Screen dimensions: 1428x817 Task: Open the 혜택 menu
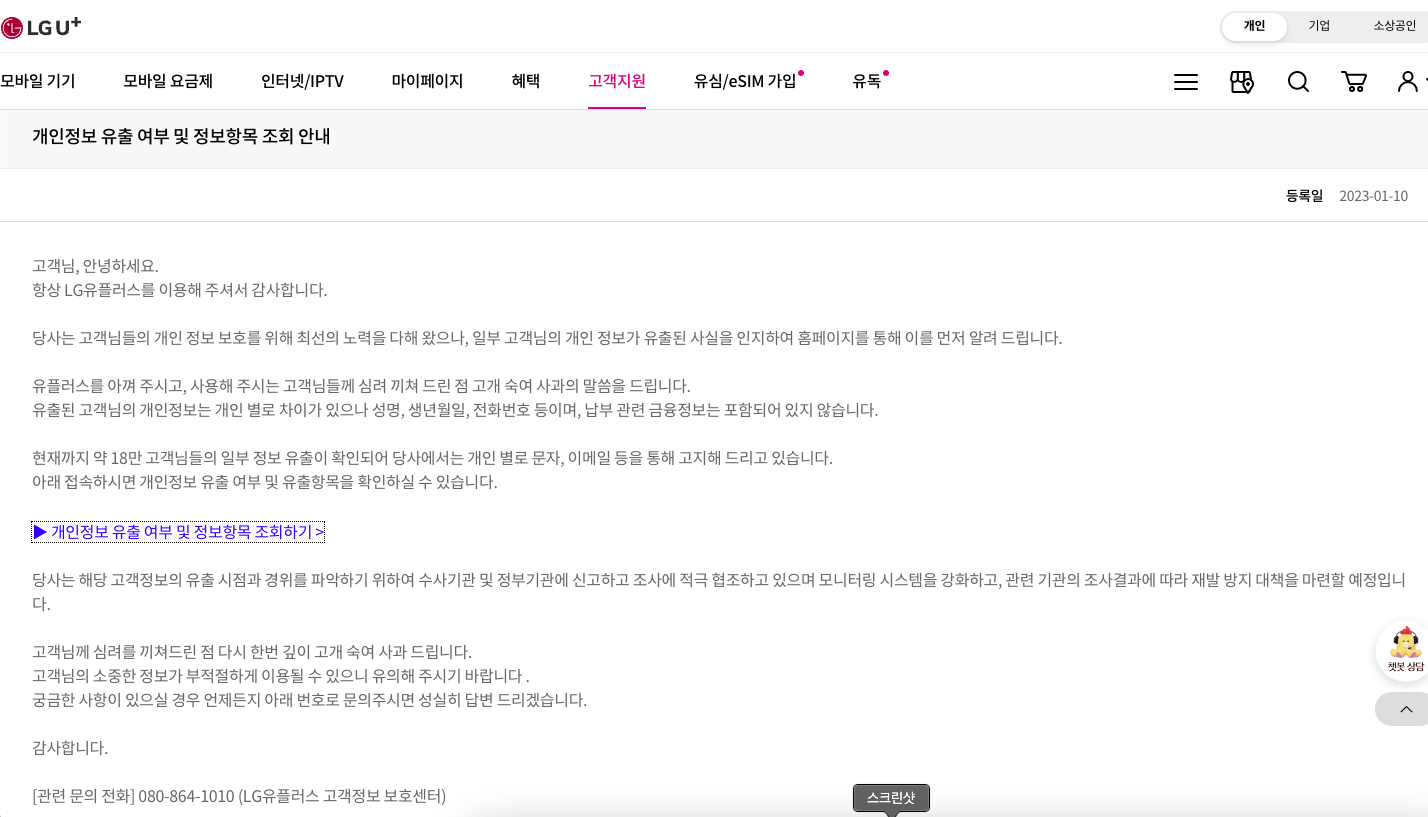coord(526,82)
